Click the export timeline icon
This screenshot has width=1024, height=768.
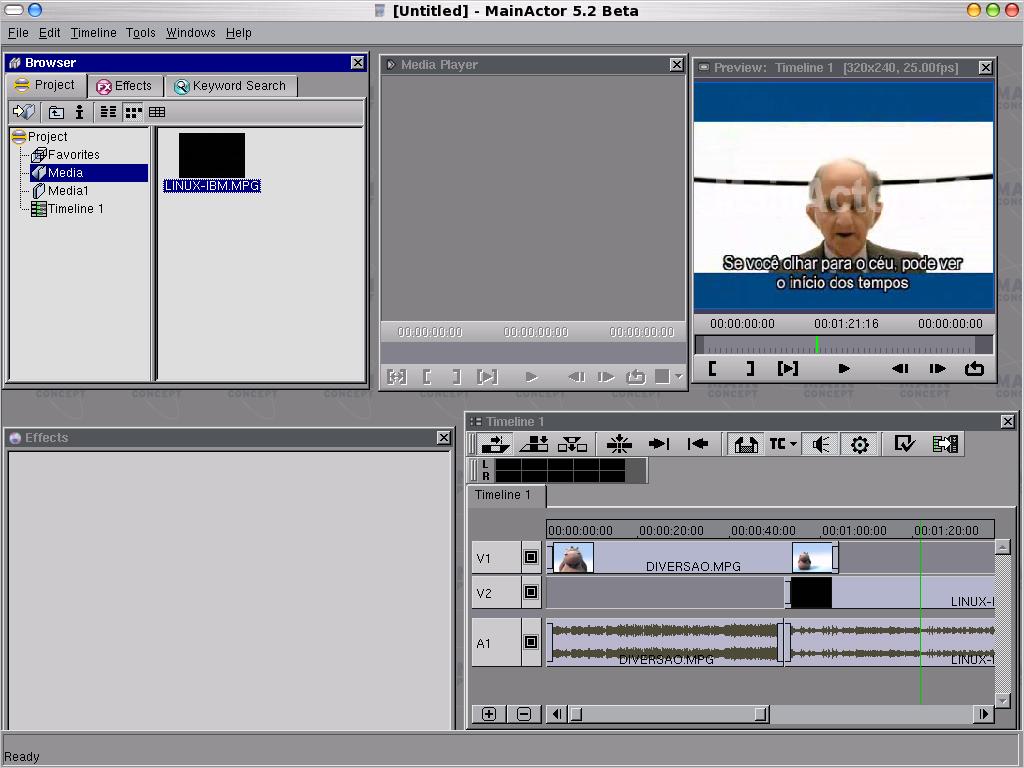coord(945,444)
